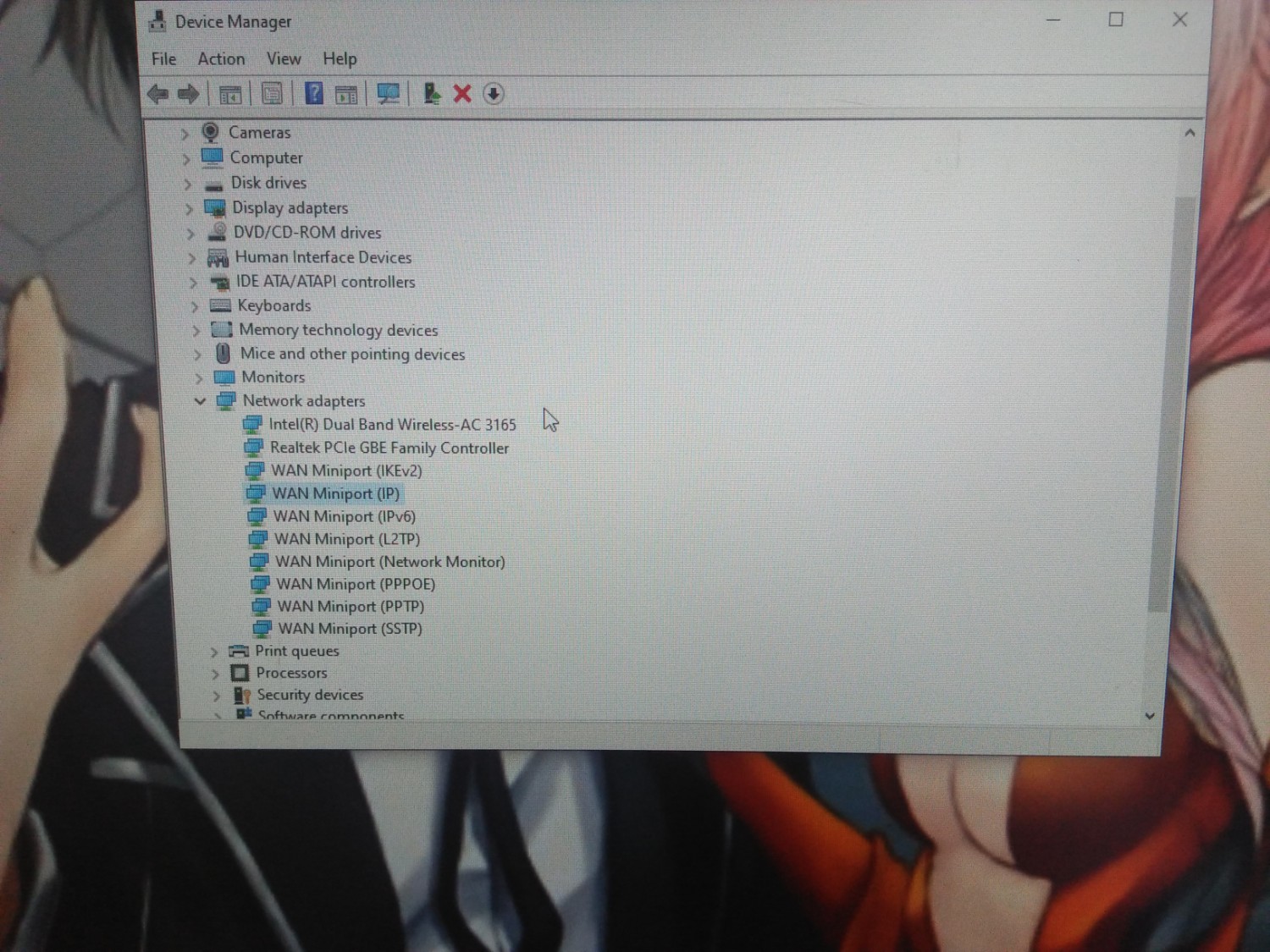Click the Keyboards category icon
The width and height of the screenshot is (1270, 952).
click(x=220, y=305)
